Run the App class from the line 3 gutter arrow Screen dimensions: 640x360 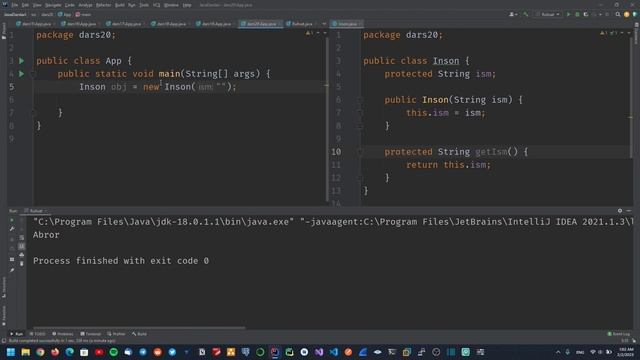click(x=22, y=61)
